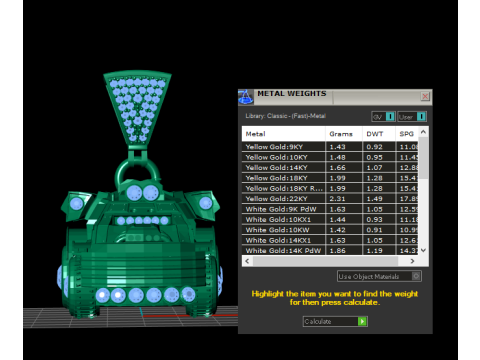The width and height of the screenshot is (480, 360).
Task: Click the horizontal scrollbar thumb of metal list
Action: point(325,261)
